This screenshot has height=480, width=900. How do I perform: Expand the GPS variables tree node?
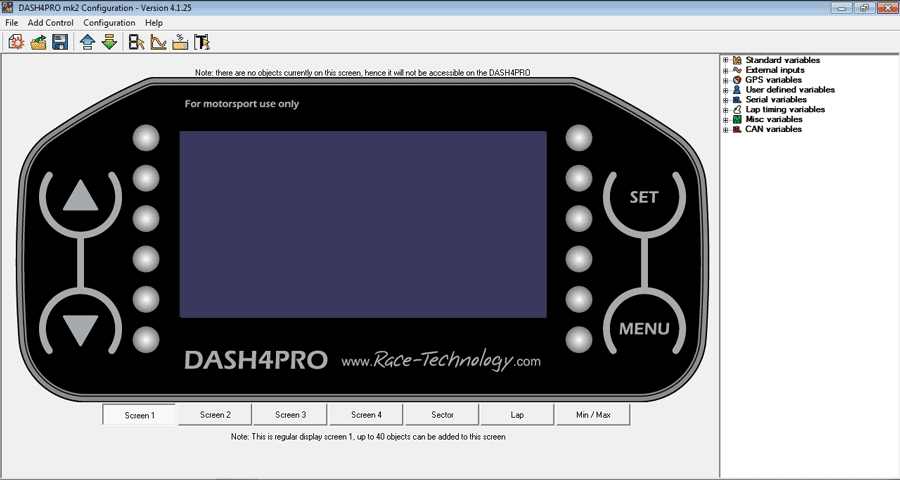coord(725,80)
